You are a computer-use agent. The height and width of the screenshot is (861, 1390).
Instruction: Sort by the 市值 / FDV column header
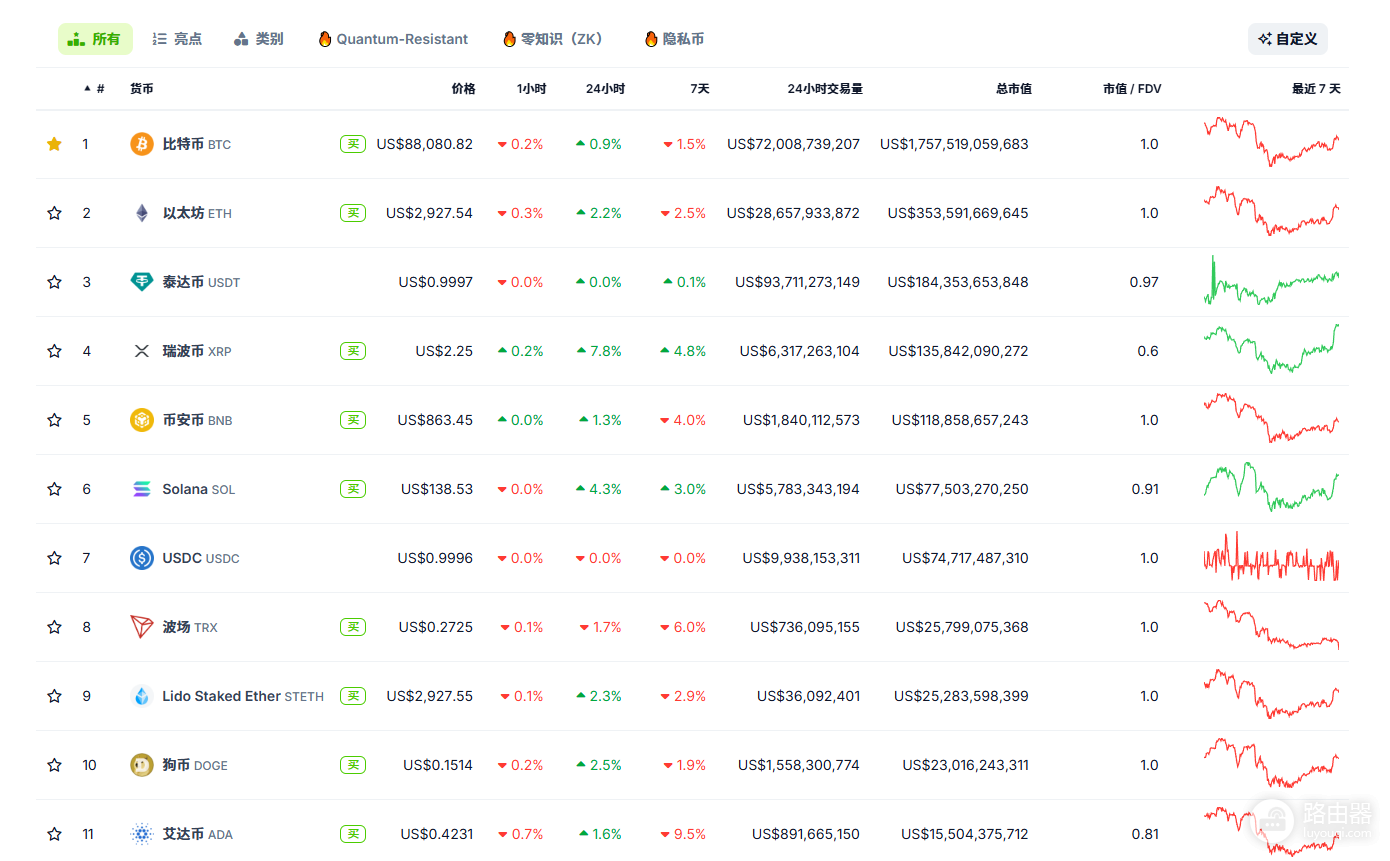(1132, 89)
